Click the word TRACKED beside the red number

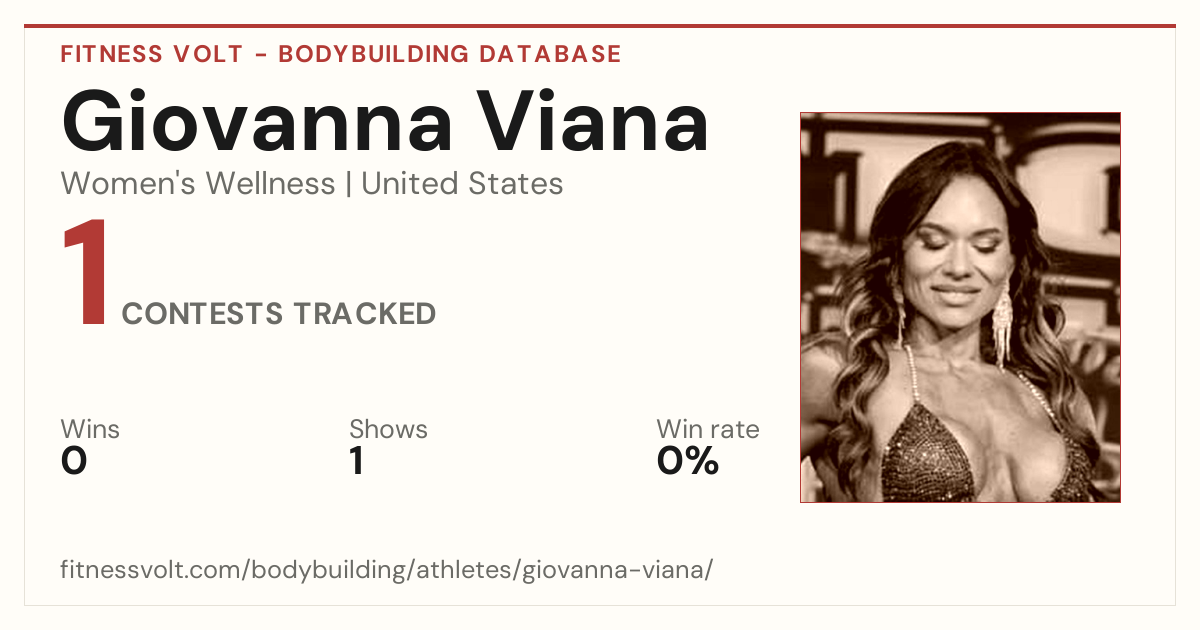click(x=364, y=314)
